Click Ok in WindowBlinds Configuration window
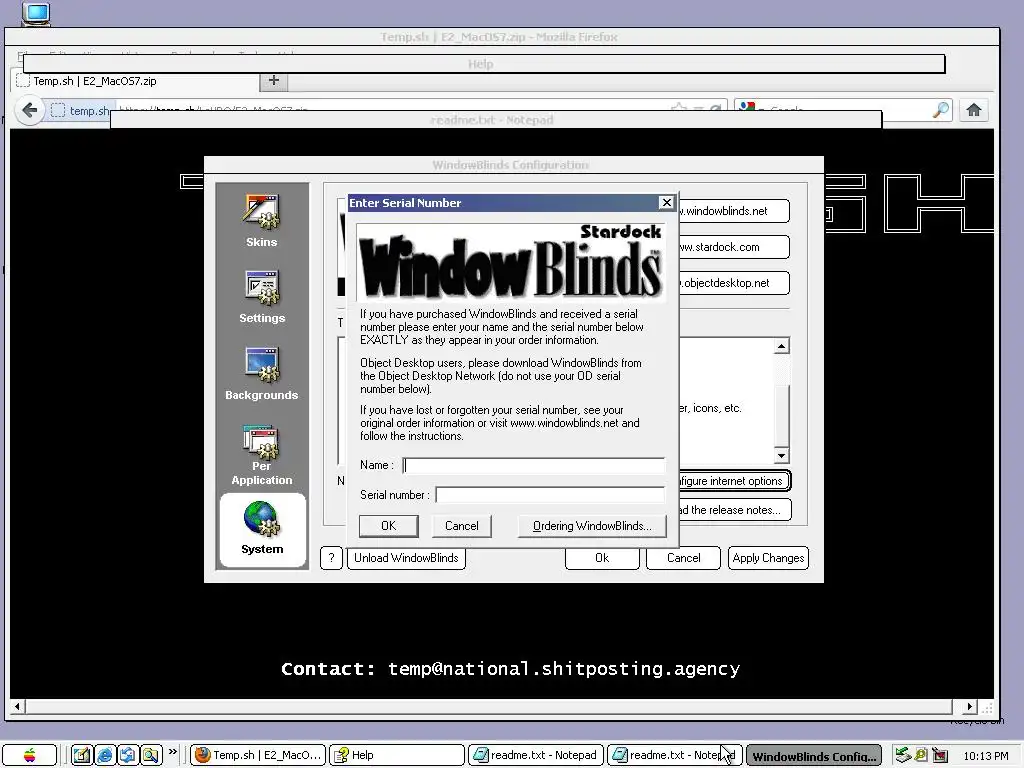The image size is (1024, 768). coord(602,558)
